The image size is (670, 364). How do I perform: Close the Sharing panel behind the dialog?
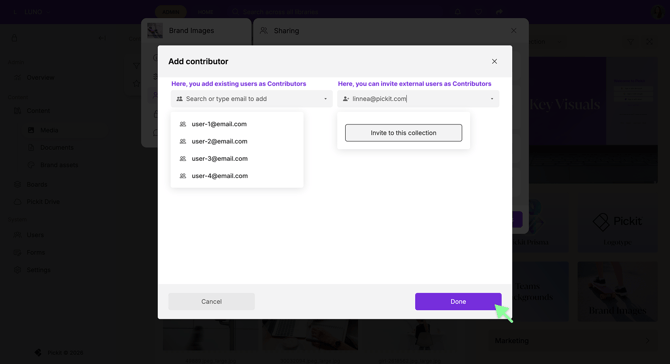pyautogui.click(x=514, y=31)
